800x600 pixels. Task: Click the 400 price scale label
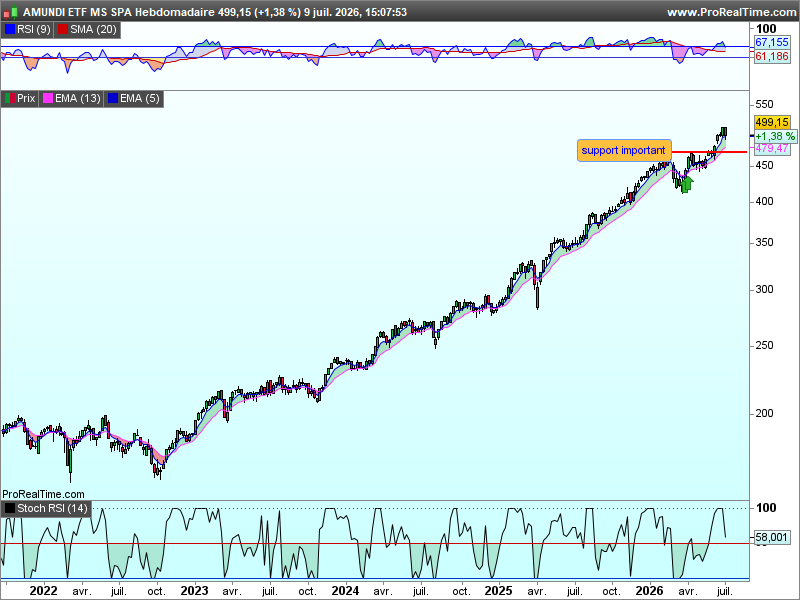click(764, 202)
